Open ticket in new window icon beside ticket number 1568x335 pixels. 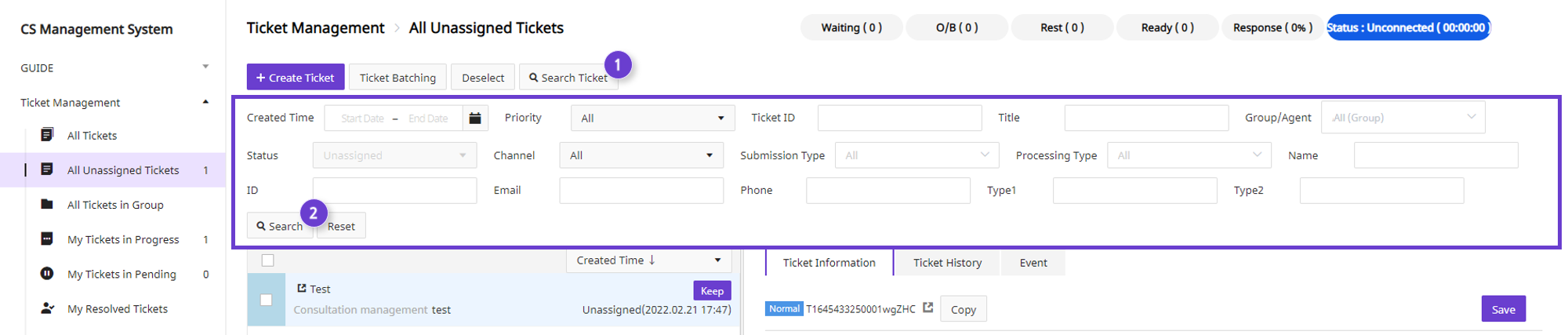point(928,308)
